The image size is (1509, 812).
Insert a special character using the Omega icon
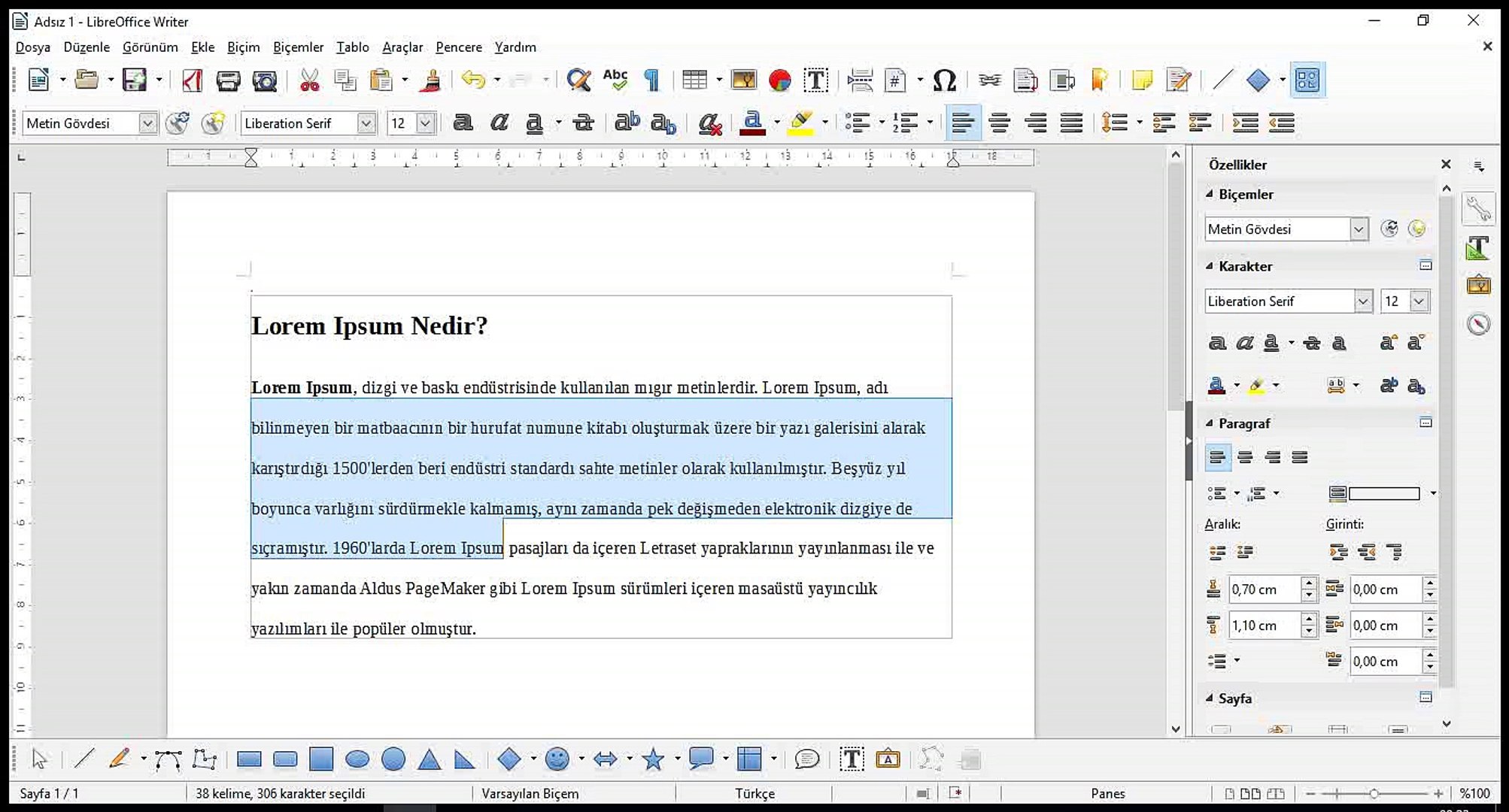pyautogui.click(x=944, y=80)
